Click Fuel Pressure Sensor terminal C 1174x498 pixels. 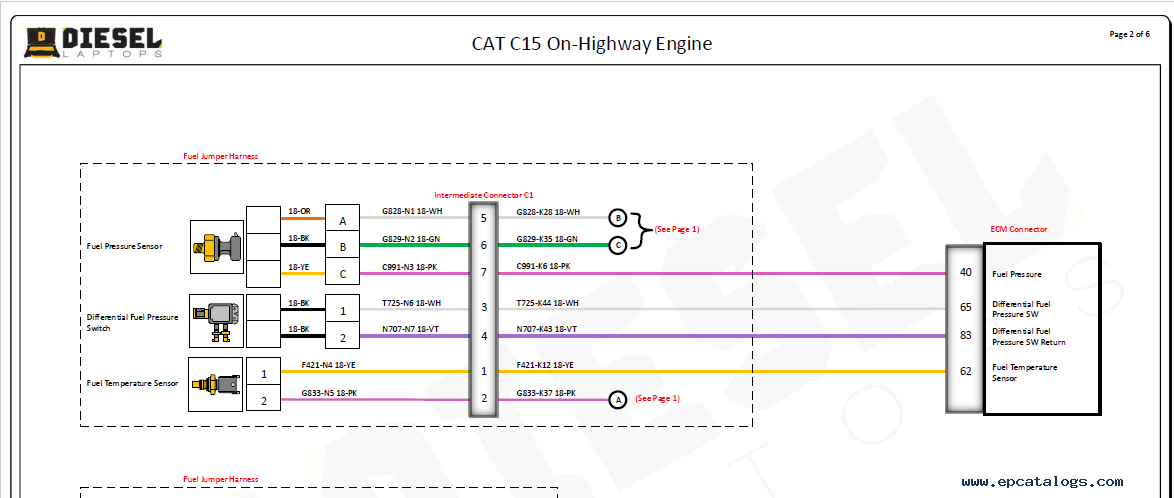343,274
